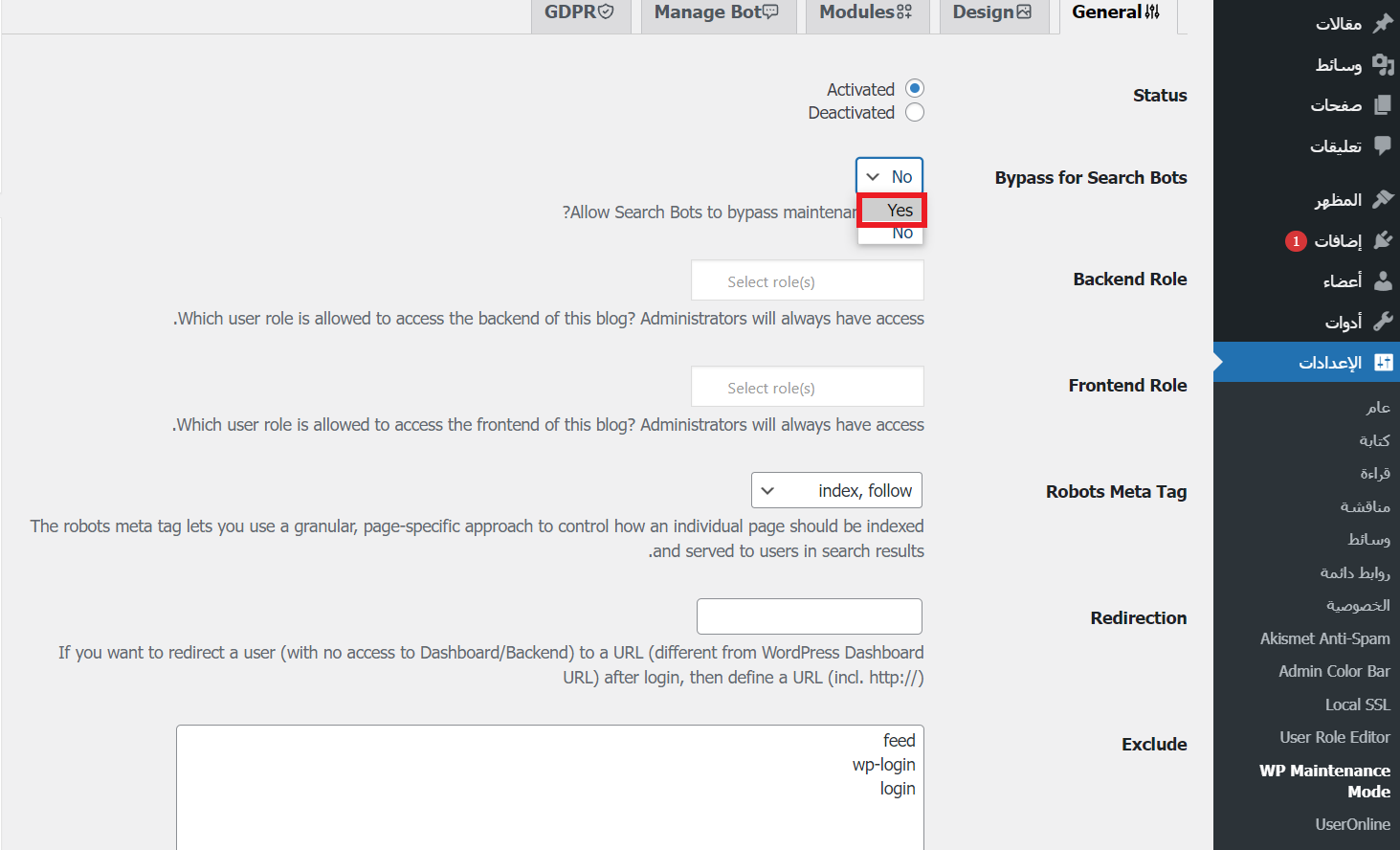Open the users icon beside أعضاء

[1383, 280]
